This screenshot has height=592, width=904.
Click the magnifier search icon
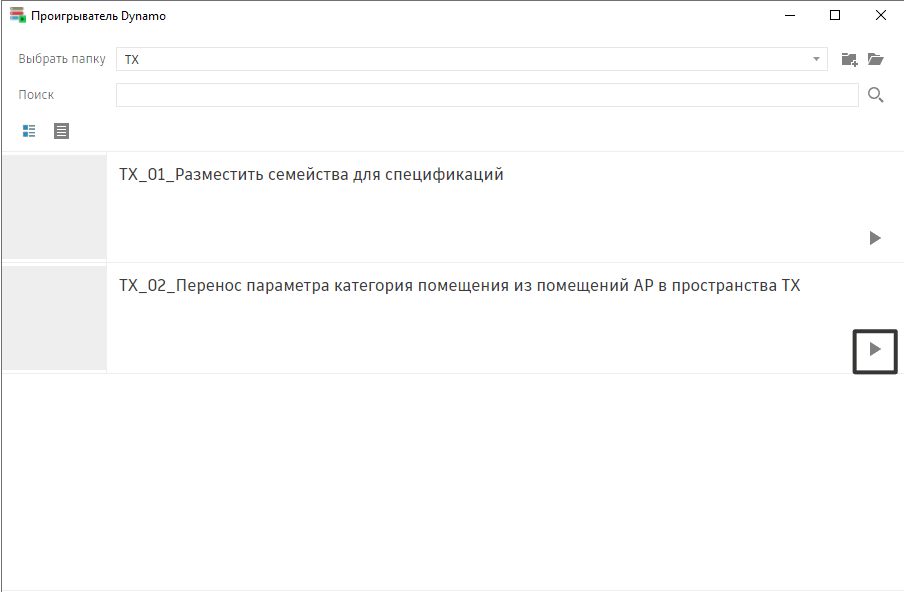coord(875,95)
